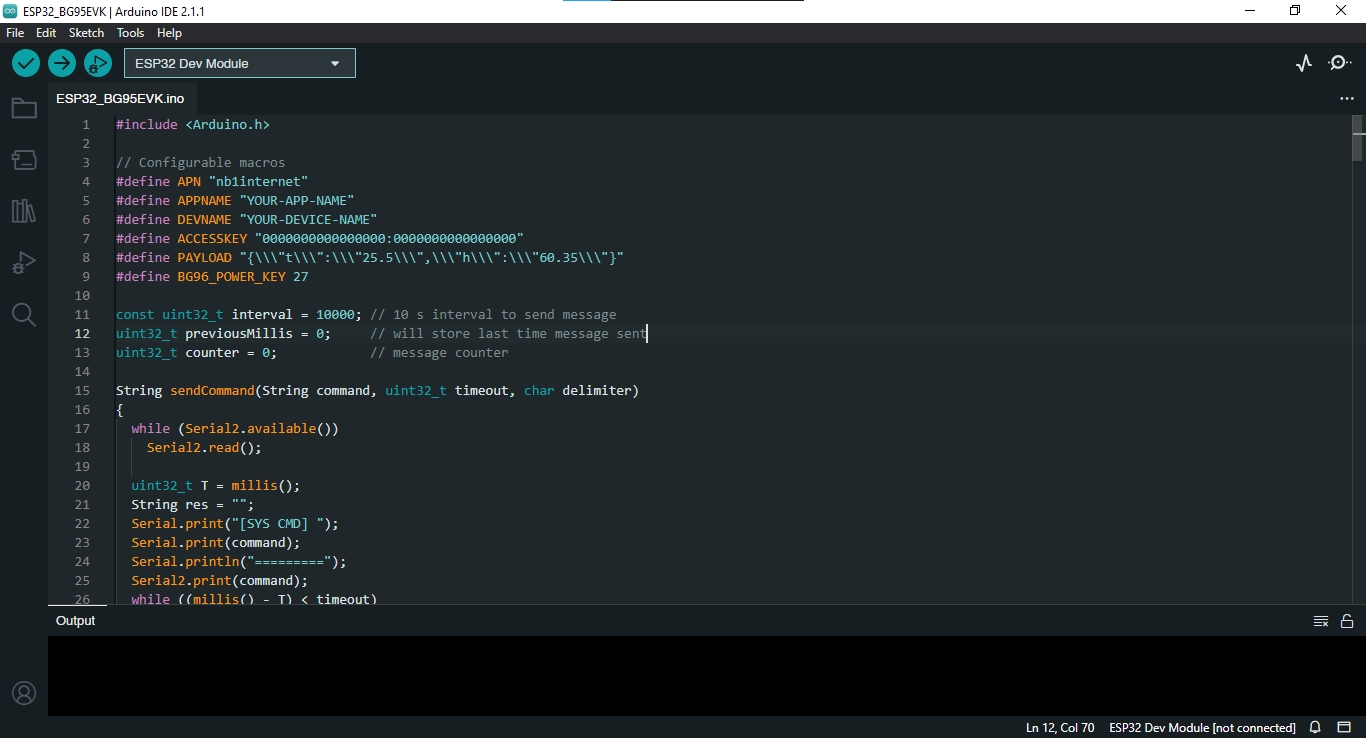Click the user account profile icon
This screenshot has width=1366, height=738.
click(24, 693)
